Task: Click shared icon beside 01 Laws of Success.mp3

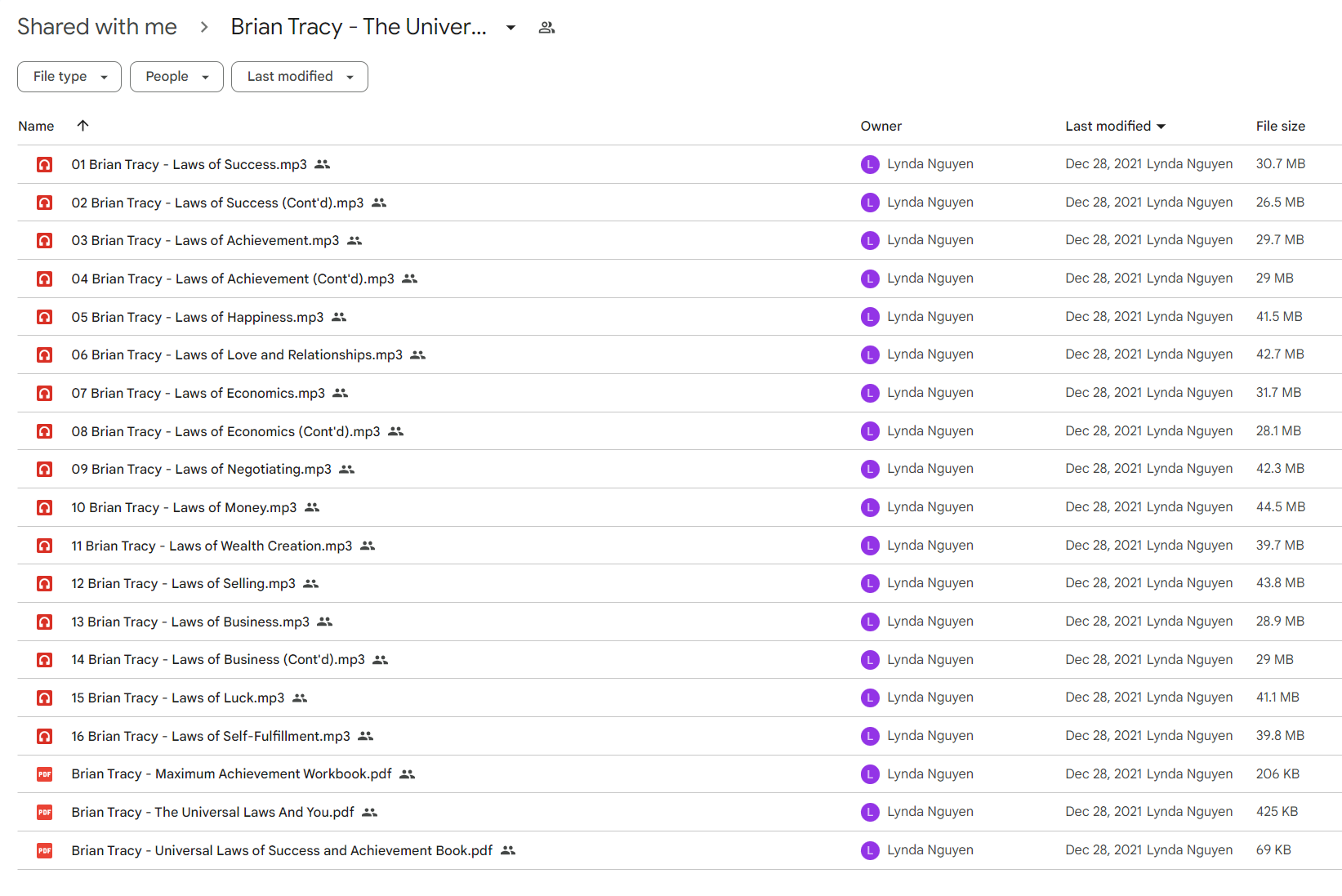Action: click(x=323, y=164)
